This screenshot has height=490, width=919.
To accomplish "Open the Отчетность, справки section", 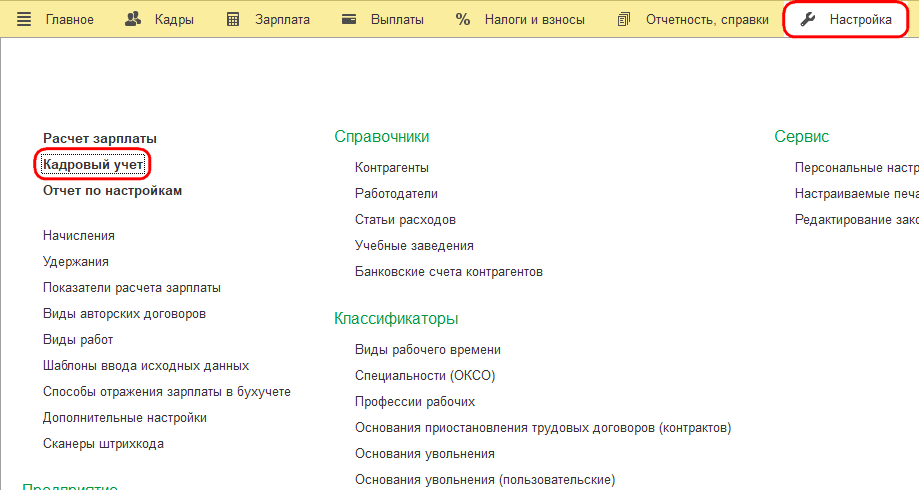I will pyautogui.click(x=707, y=19).
